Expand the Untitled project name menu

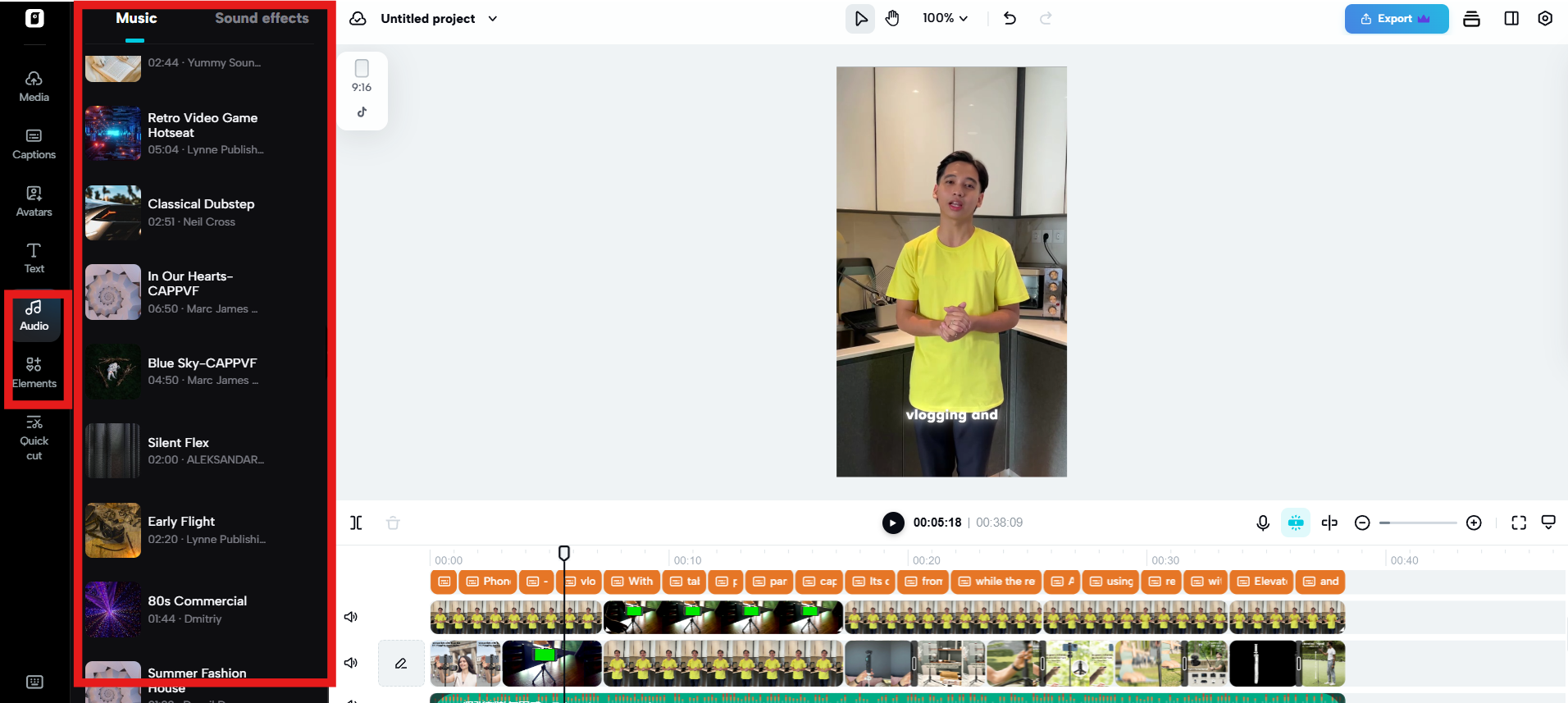(x=492, y=18)
